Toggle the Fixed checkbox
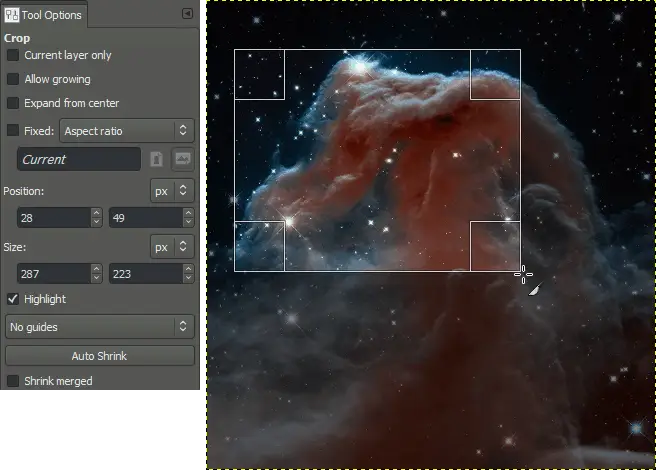 (x=13, y=131)
